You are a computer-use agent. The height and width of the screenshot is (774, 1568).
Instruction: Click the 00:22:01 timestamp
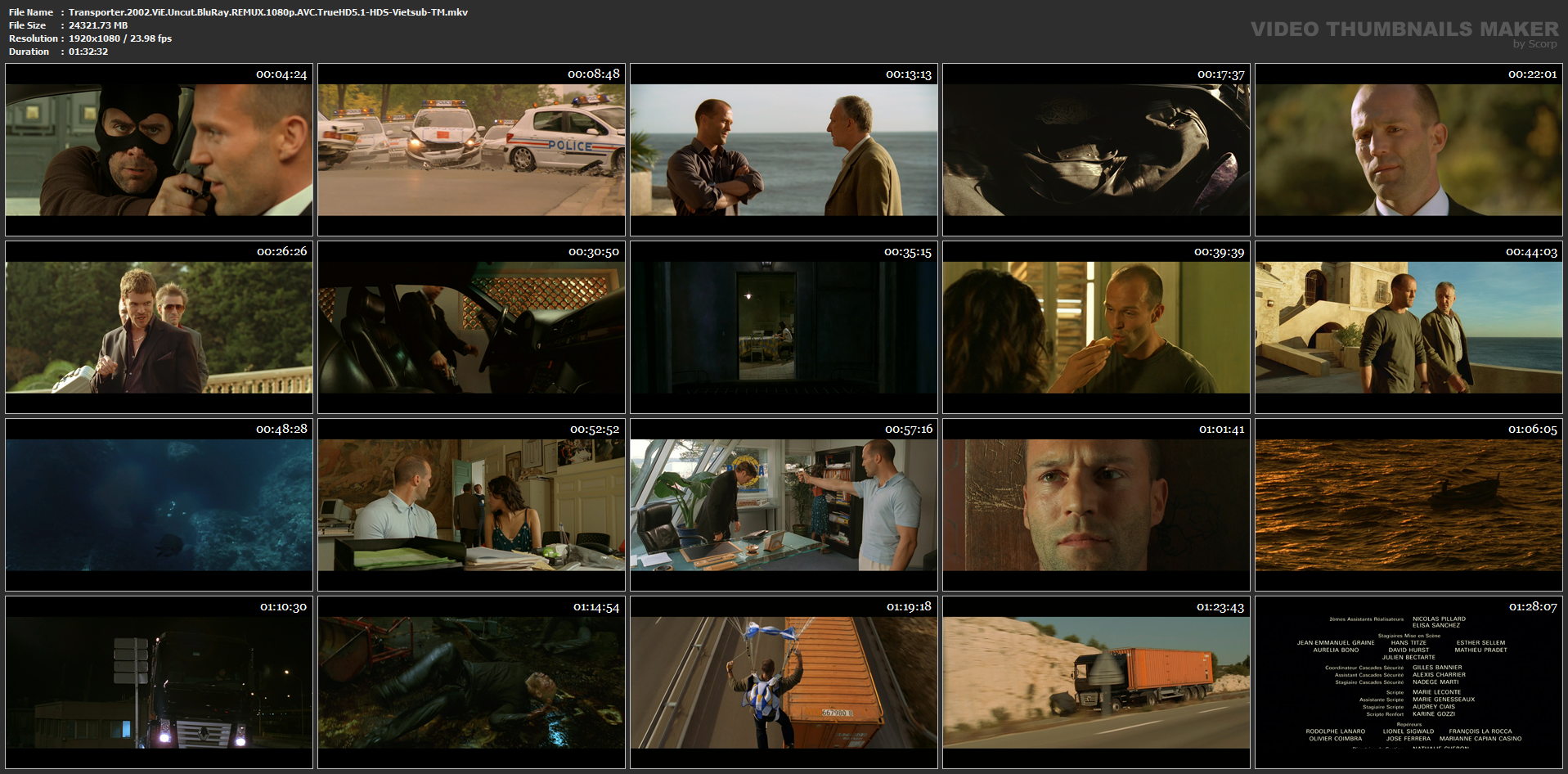(x=1533, y=74)
